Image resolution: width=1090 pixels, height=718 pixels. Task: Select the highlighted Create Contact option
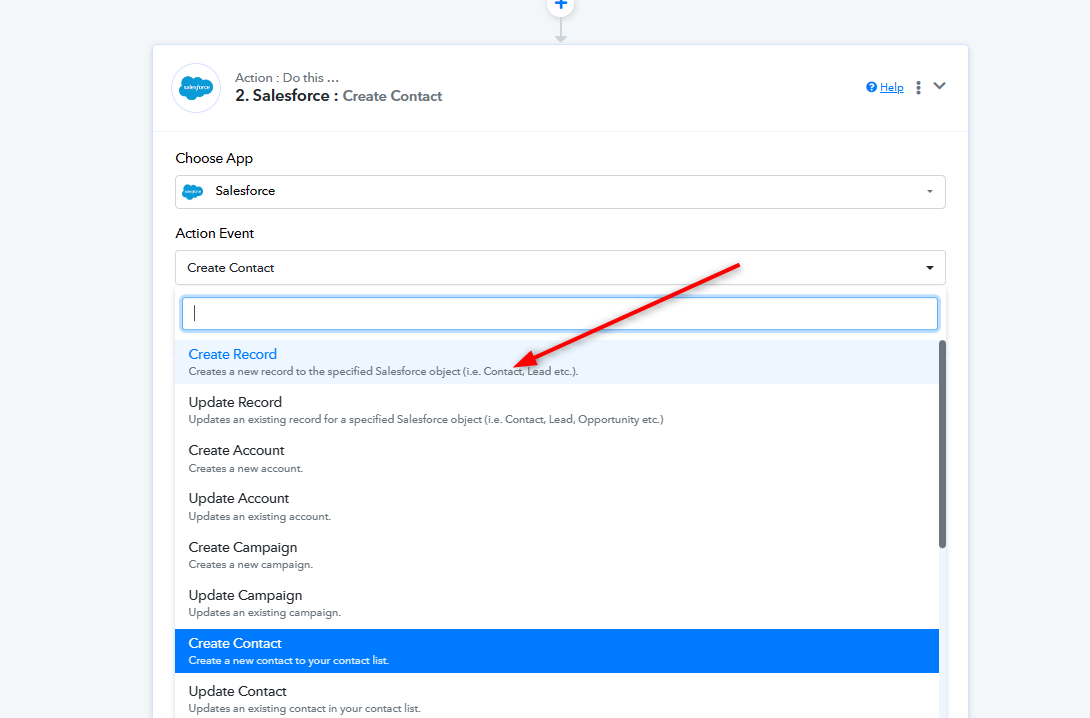557,651
